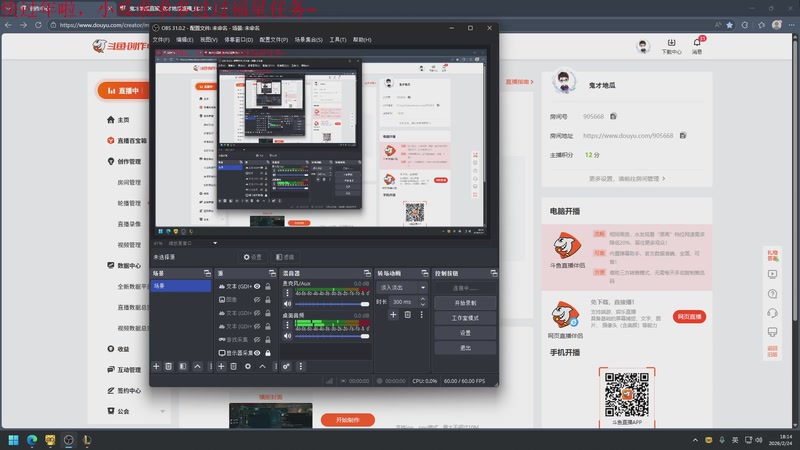
Task: Open 下载中心 in the Douyu page header
Action: (x=671, y=46)
